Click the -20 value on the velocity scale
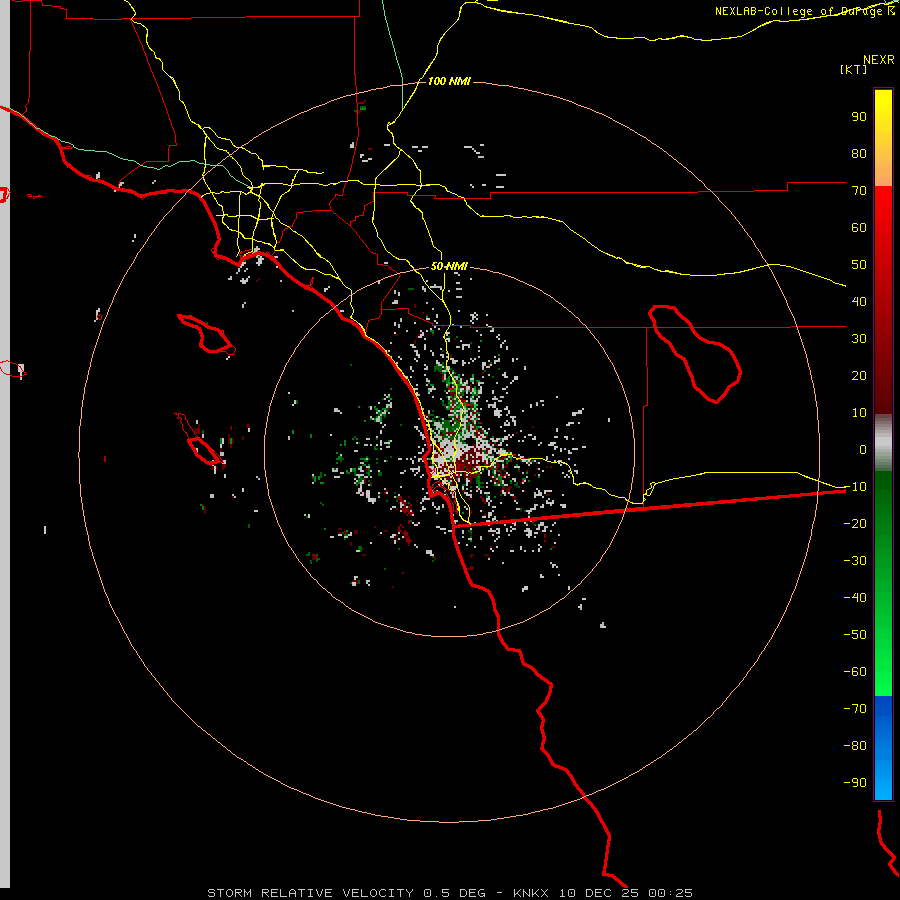Screen dimensions: 900x900 (x=855, y=523)
